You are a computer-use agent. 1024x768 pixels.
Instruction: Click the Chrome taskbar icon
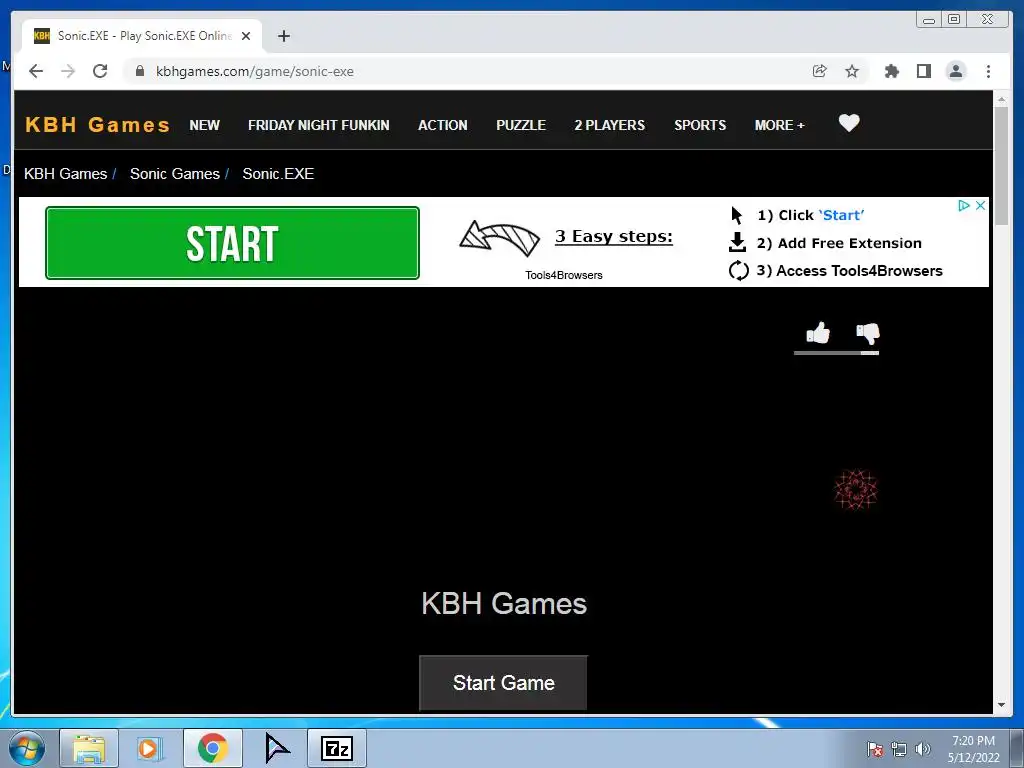(212, 748)
